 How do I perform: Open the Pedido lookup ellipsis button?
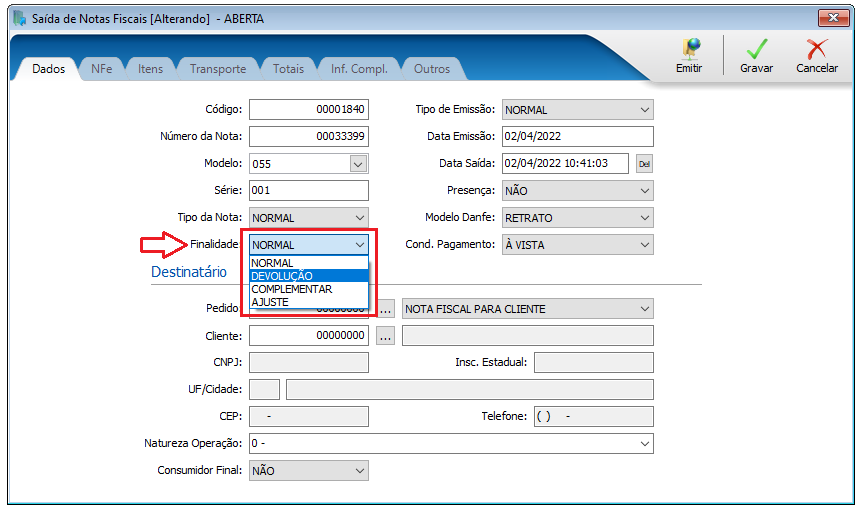click(386, 309)
